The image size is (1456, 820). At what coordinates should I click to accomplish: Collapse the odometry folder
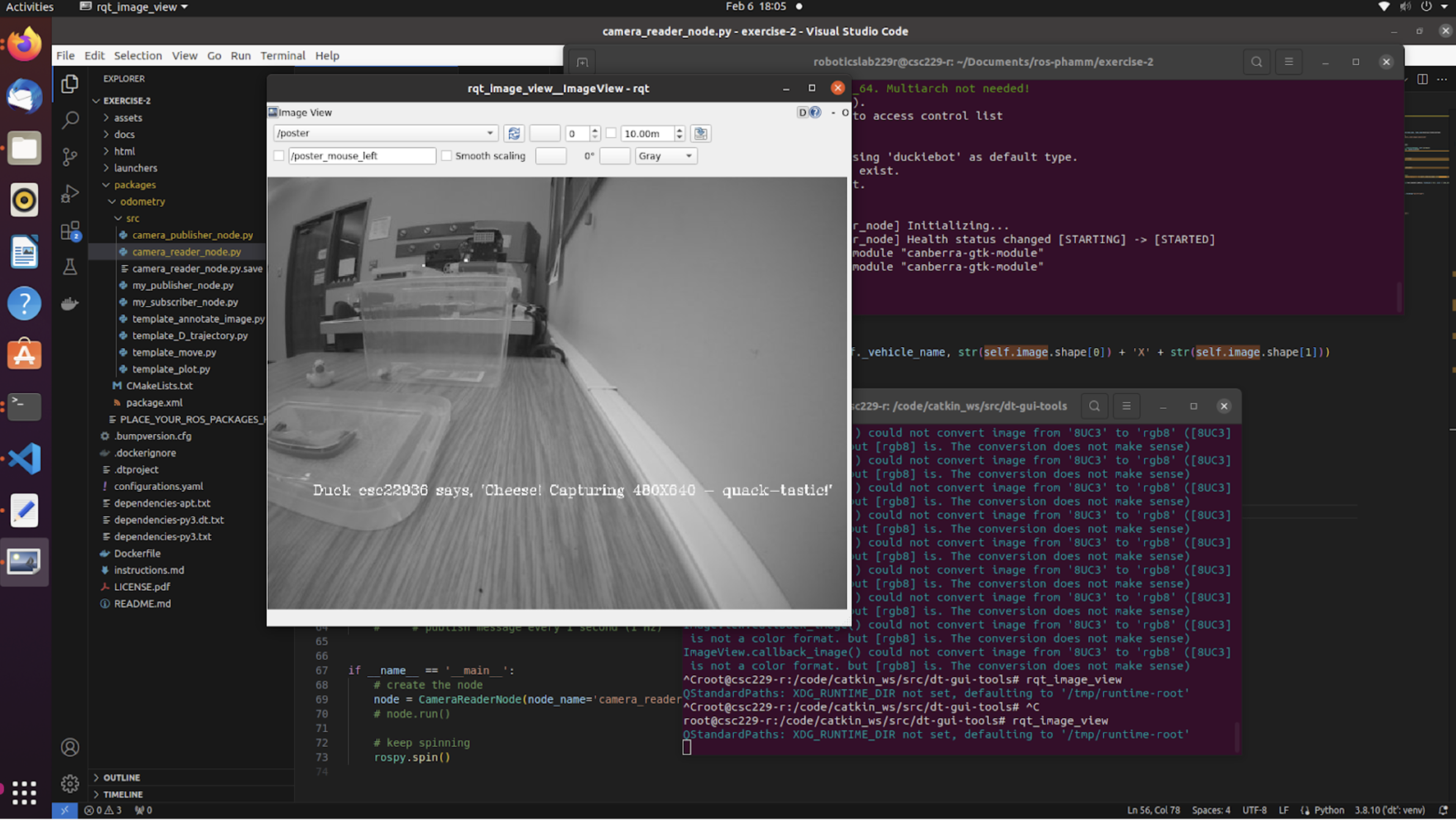click(142, 201)
